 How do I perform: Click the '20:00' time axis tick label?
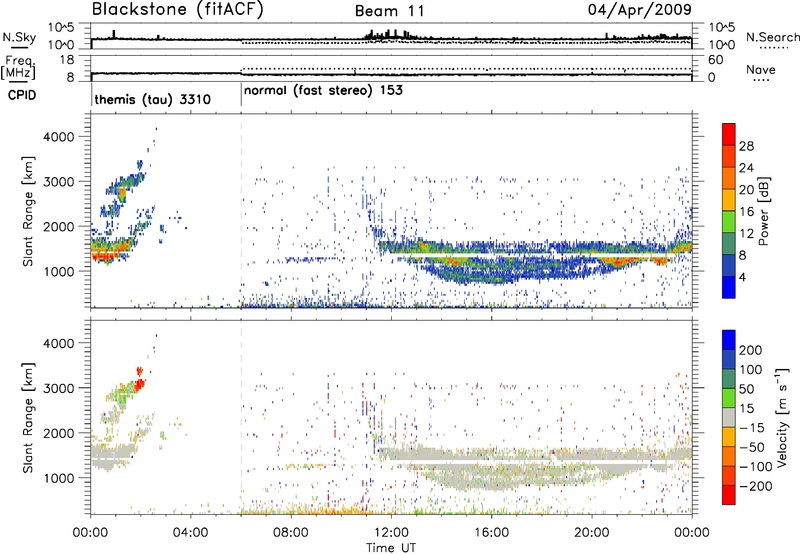591,533
